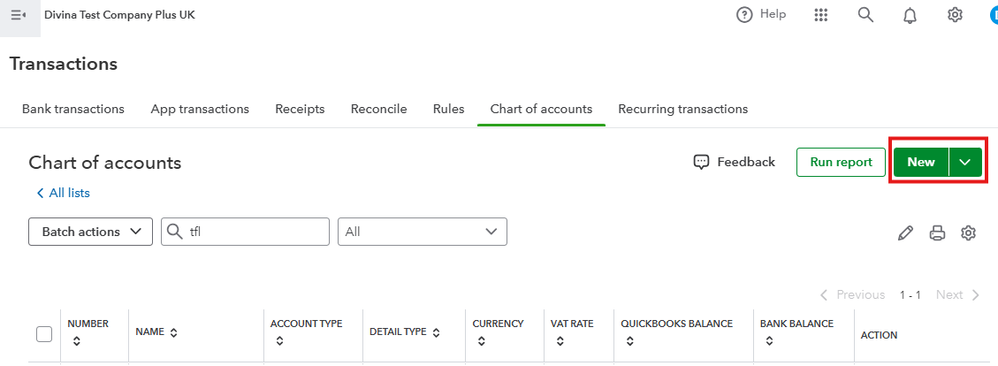
Task: Open the header settings gear
Action: click(955, 15)
